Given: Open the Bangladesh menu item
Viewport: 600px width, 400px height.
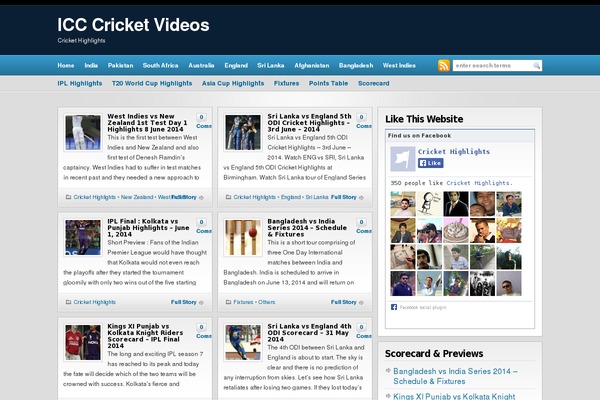Looking at the screenshot, I should coord(356,65).
